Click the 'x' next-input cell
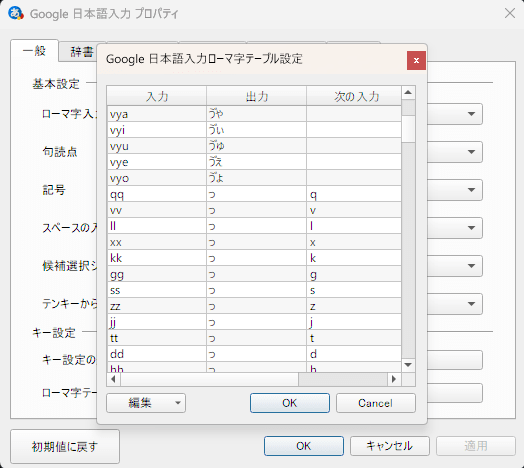This screenshot has height=468, width=524. pyautogui.click(x=354, y=242)
